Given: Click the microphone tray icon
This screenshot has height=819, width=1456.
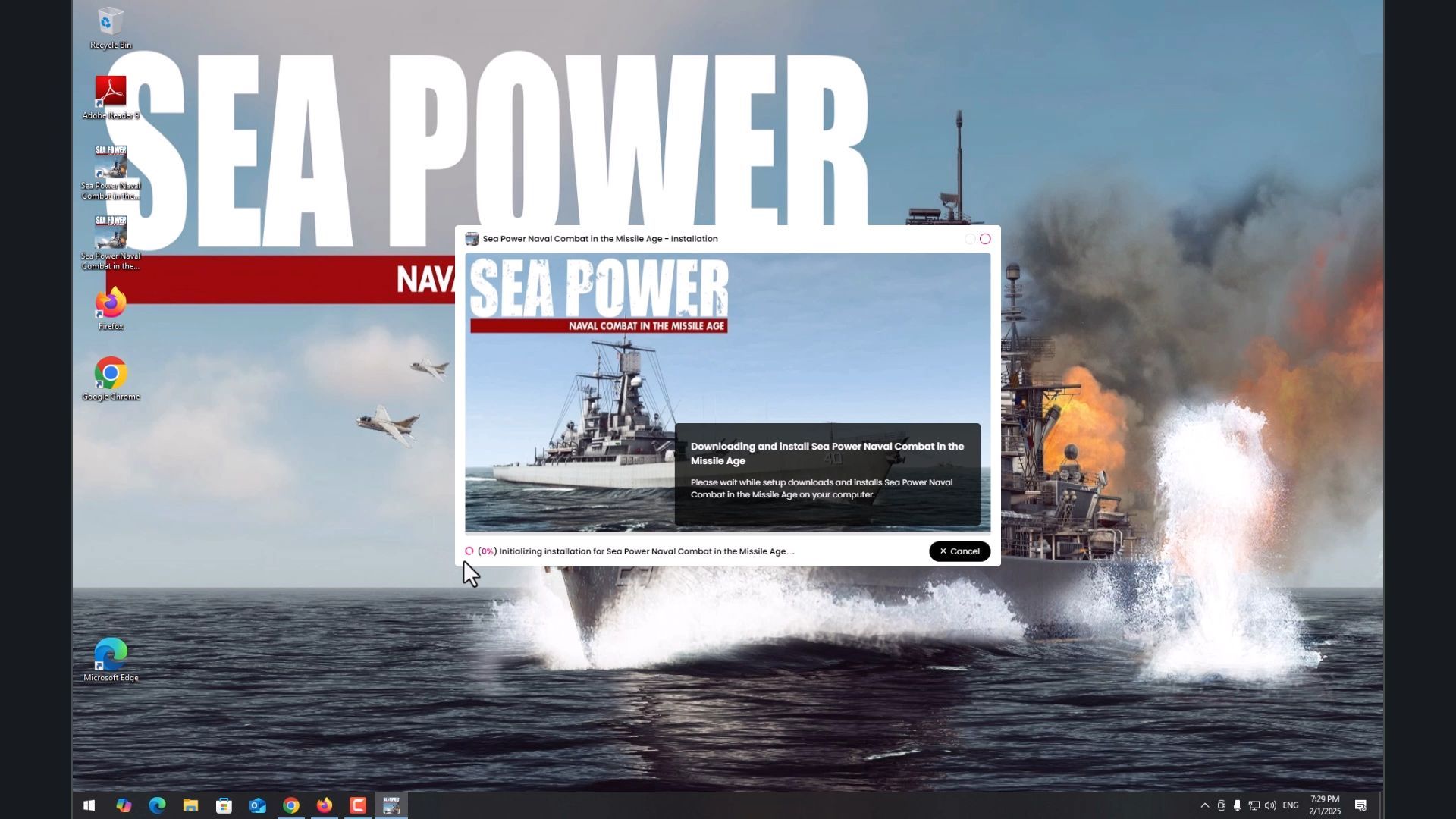Looking at the screenshot, I should 1237,805.
